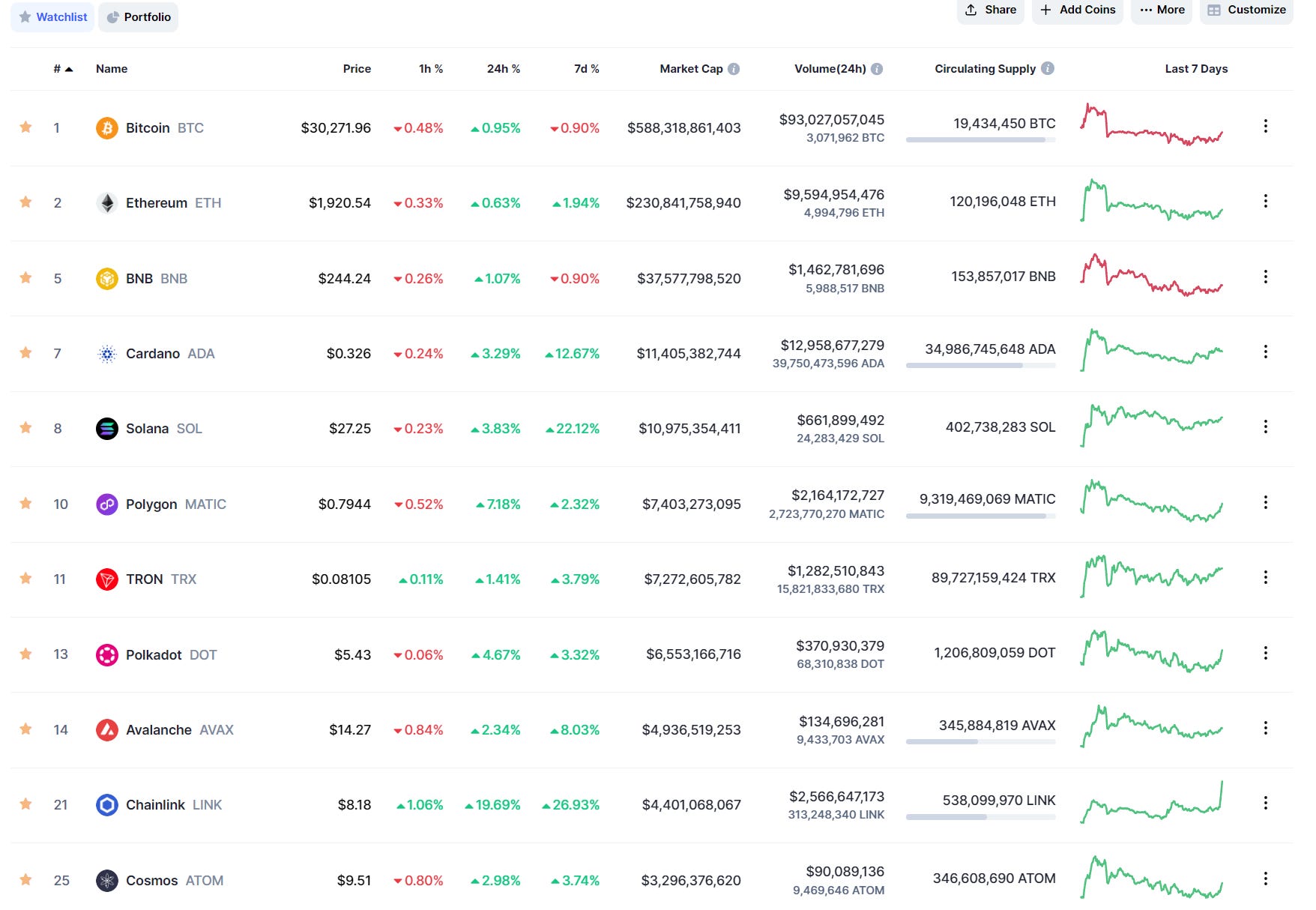Sort table by Price column header

(x=357, y=69)
